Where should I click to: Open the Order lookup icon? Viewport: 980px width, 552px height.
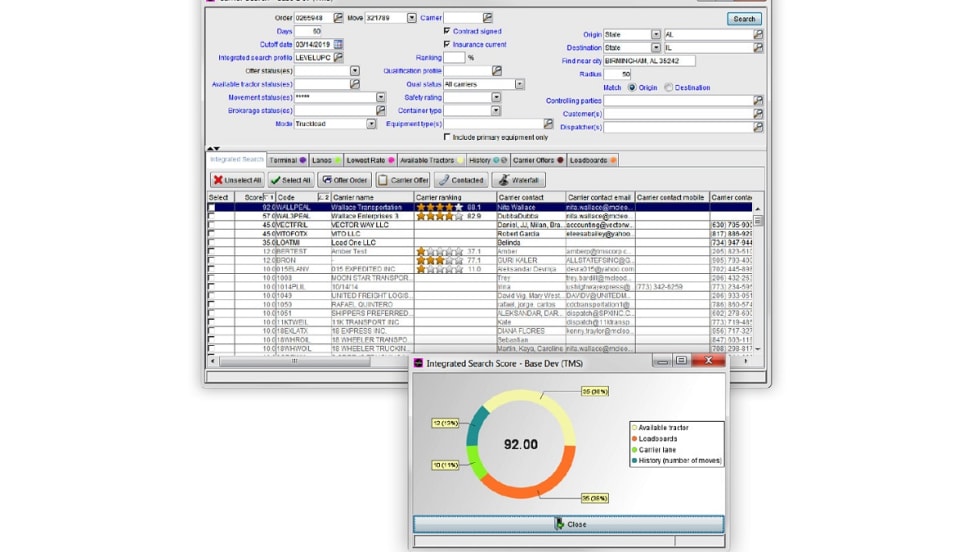[x=338, y=18]
